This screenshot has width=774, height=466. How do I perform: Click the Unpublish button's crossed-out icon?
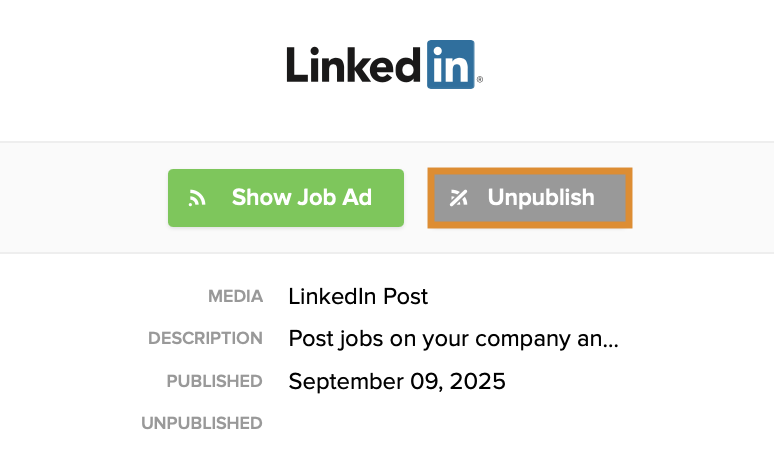(x=459, y=198)
